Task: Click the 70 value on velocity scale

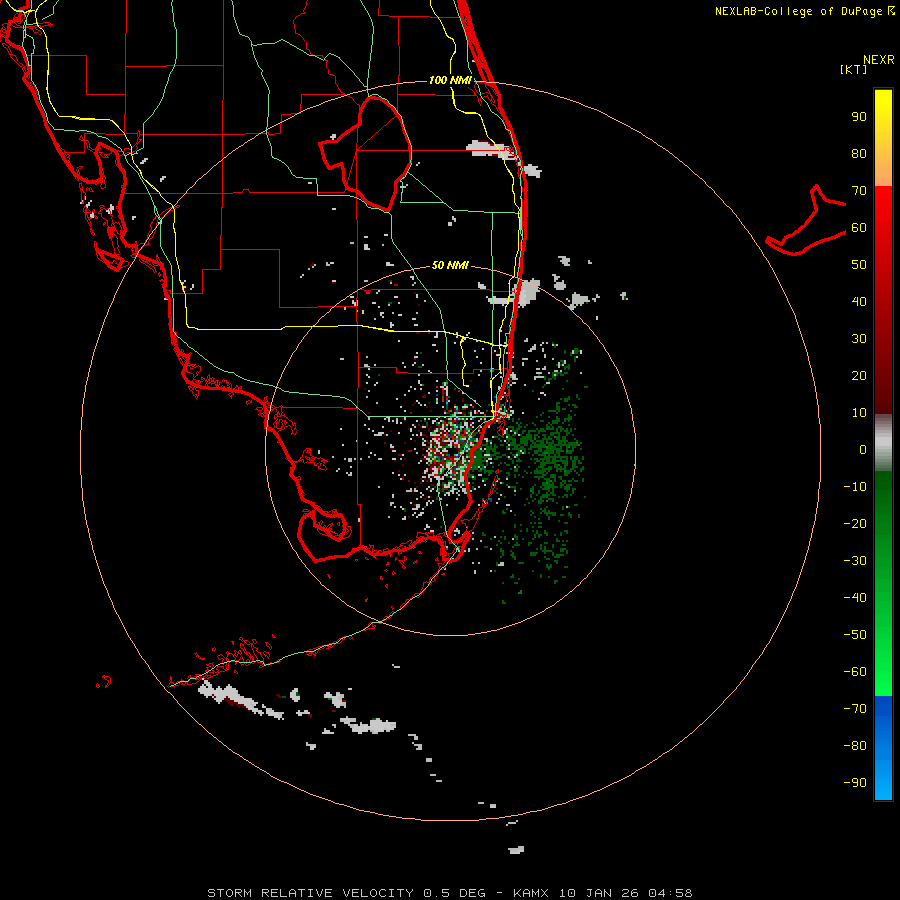Action: click(859, 191)
